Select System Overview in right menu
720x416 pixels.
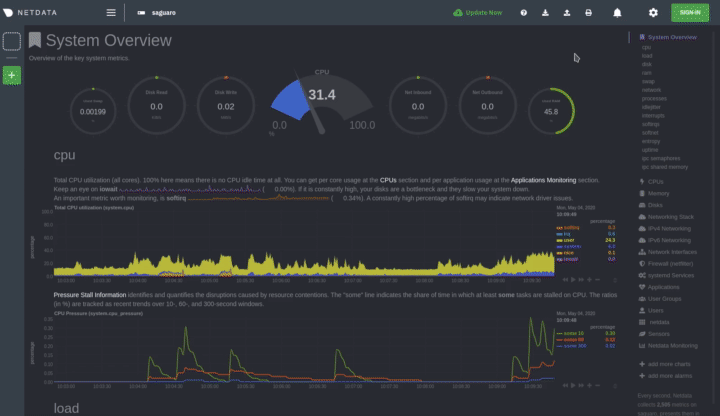(672, 37)
